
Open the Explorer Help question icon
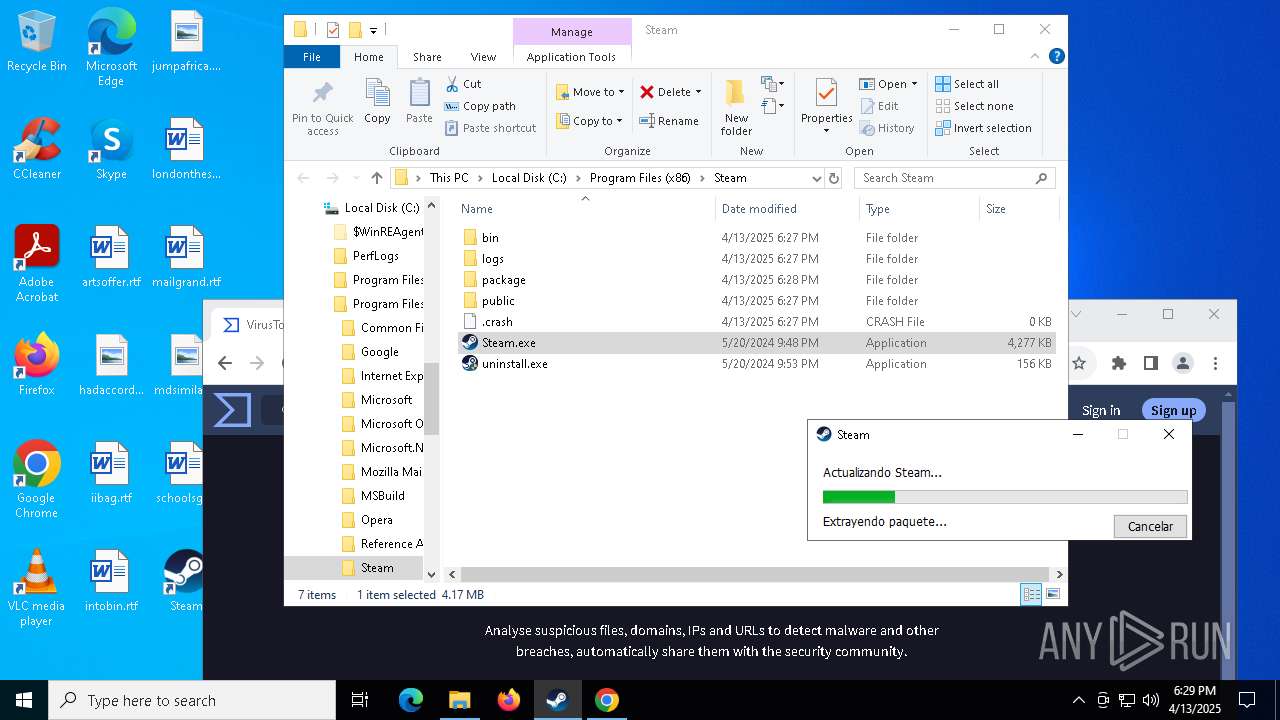point(1056,57)
